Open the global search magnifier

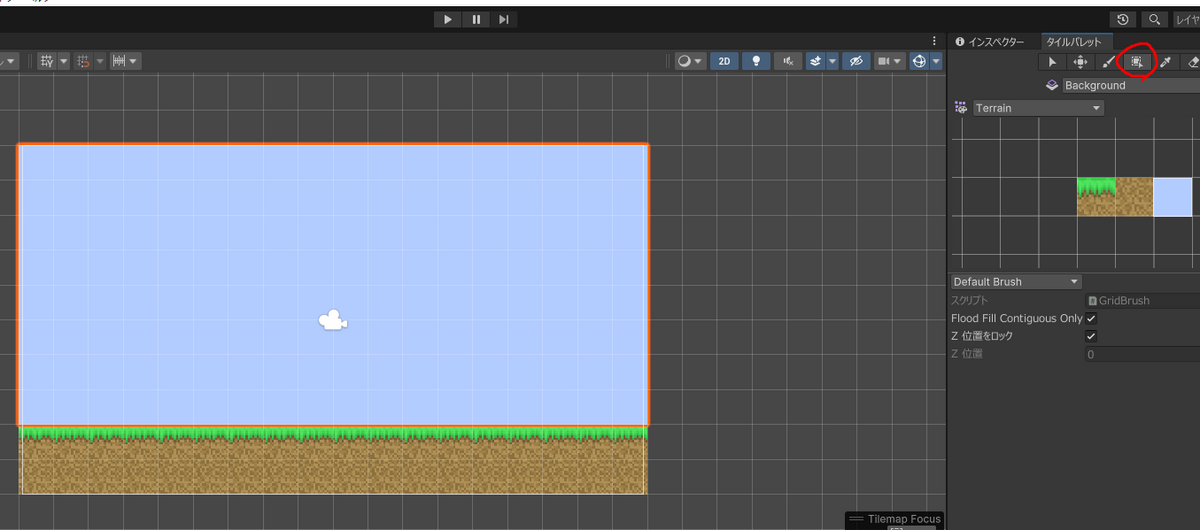click(x=1155, y=19)
